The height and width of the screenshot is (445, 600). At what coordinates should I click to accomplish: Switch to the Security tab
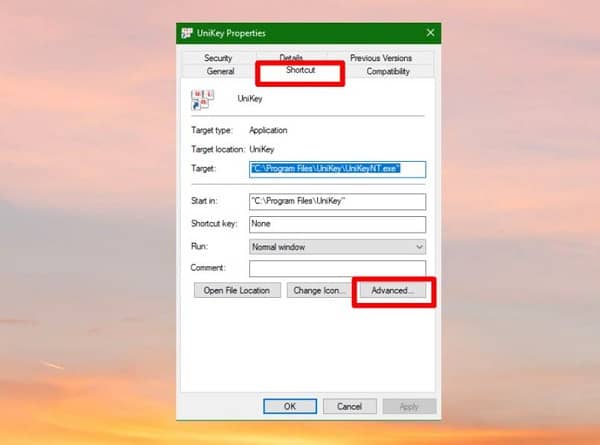(218, 58)
